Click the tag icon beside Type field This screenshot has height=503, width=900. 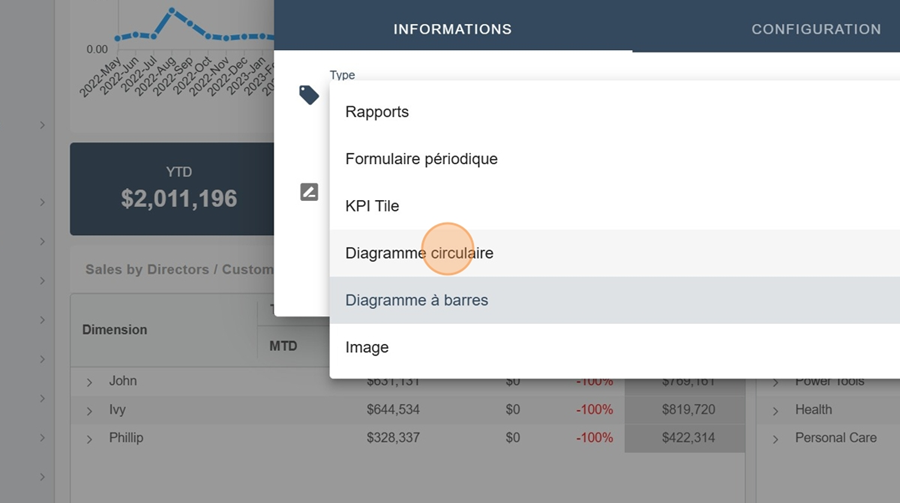click(x=309, y=95)
